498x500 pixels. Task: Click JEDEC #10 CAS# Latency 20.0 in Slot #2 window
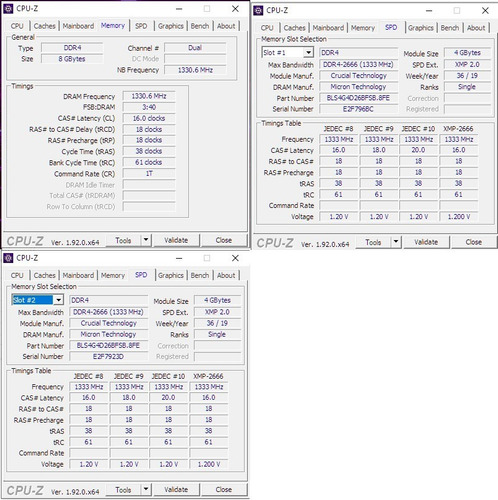[x=168, y=397]
